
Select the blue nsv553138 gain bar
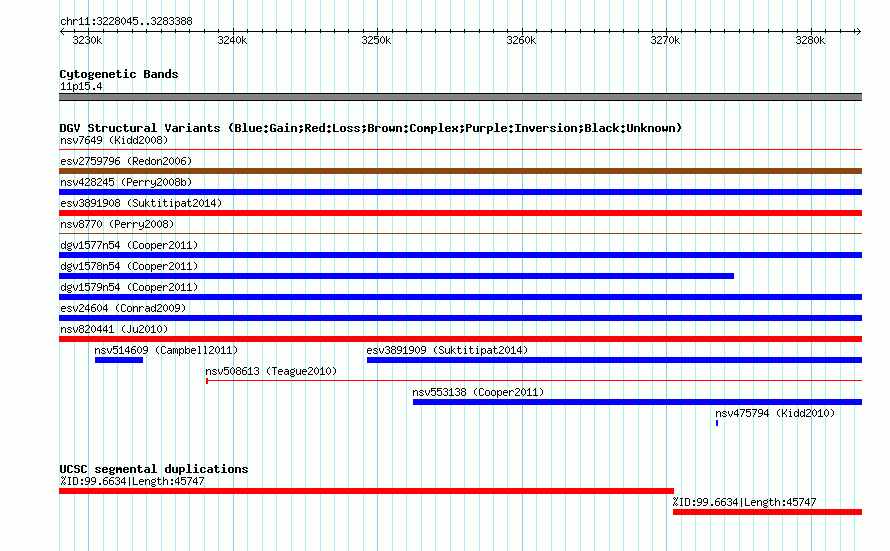[x=637, y=402]
